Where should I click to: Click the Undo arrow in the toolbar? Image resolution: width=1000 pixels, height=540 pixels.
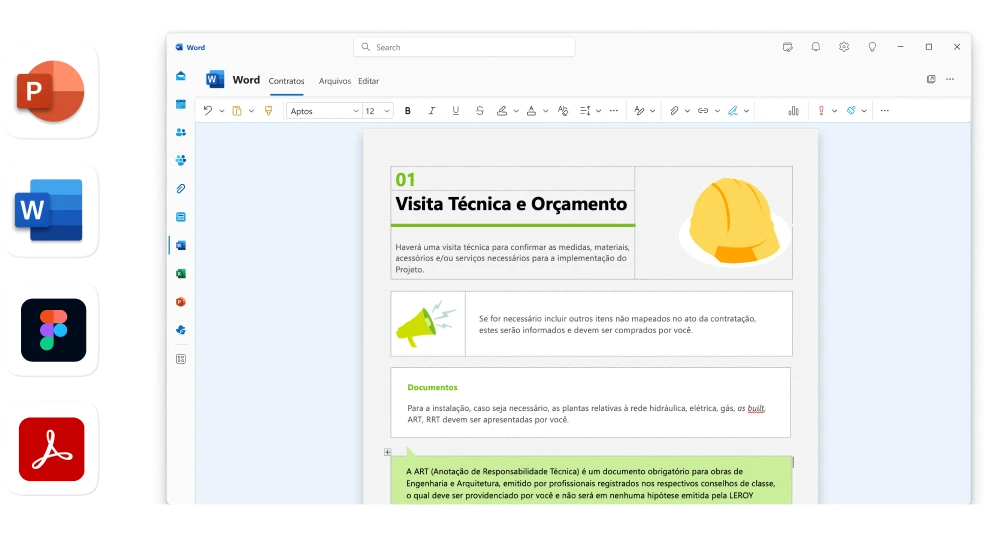tap(208, 110)
